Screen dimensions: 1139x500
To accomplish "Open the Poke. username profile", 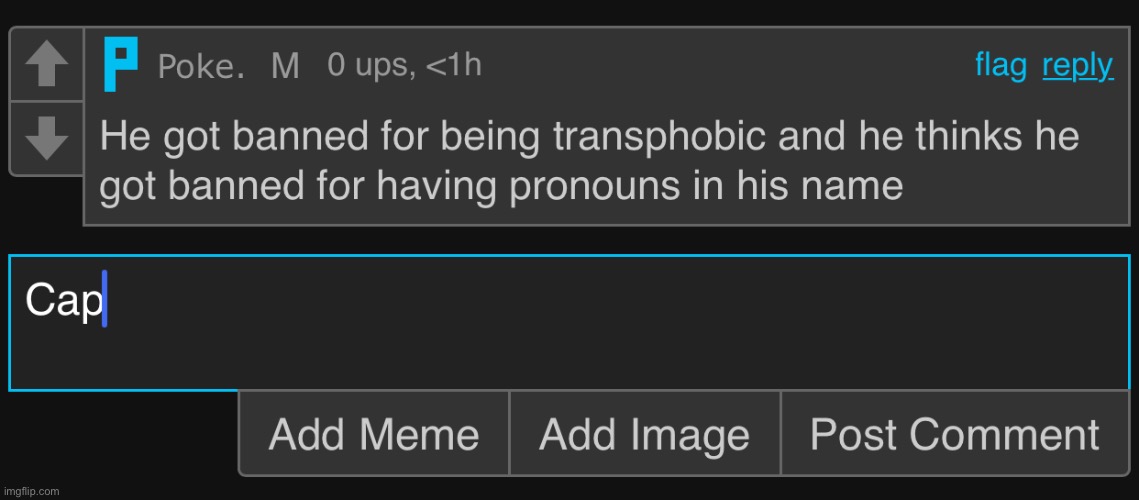I will pos(200,67).
